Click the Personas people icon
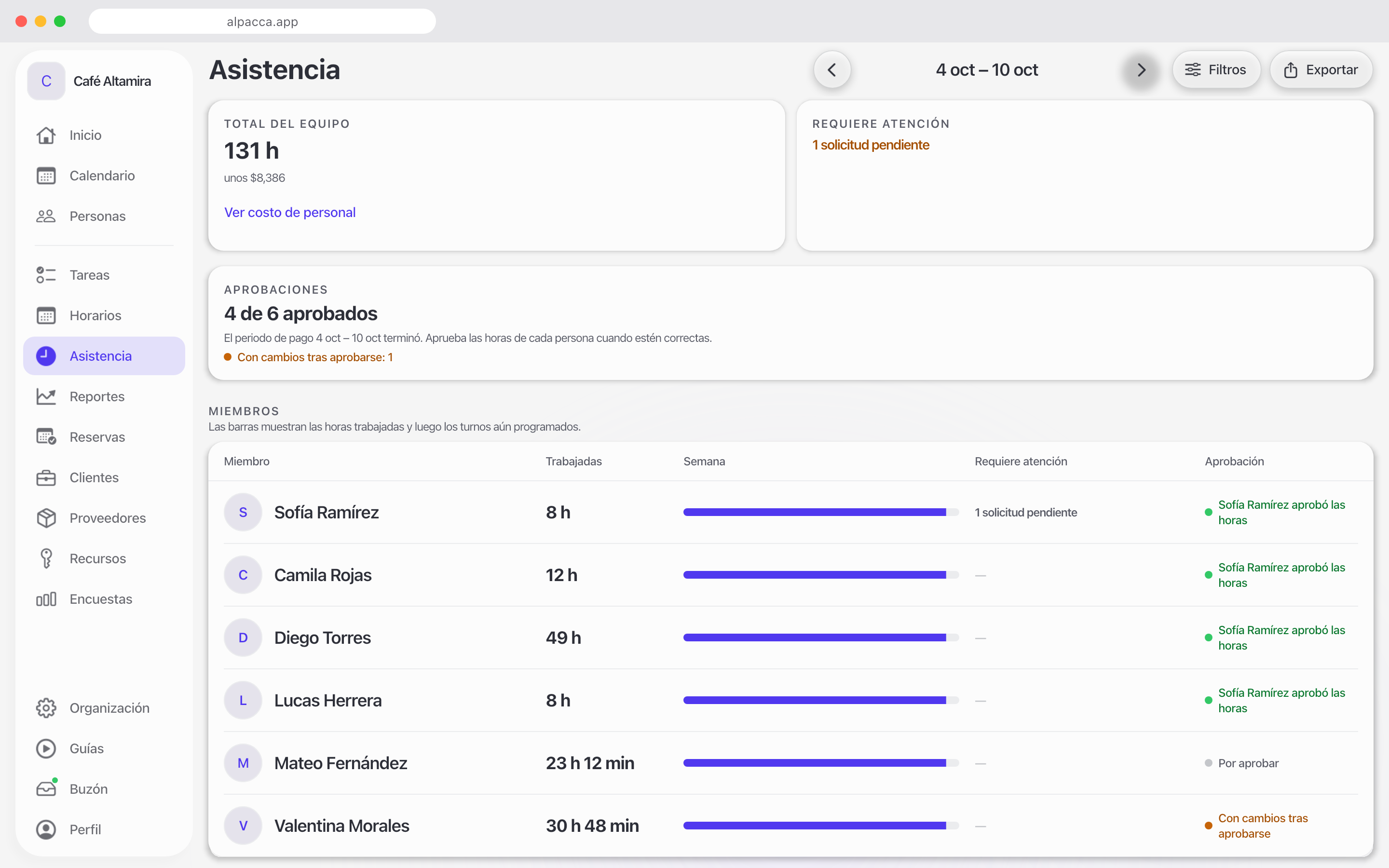The width and height of the screenshot is (1389, 868). (x=46, y=216)
